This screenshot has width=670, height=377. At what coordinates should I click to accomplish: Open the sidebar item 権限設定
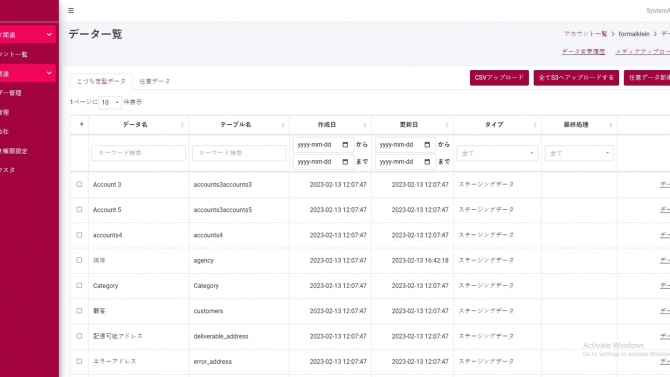point(14,151)
